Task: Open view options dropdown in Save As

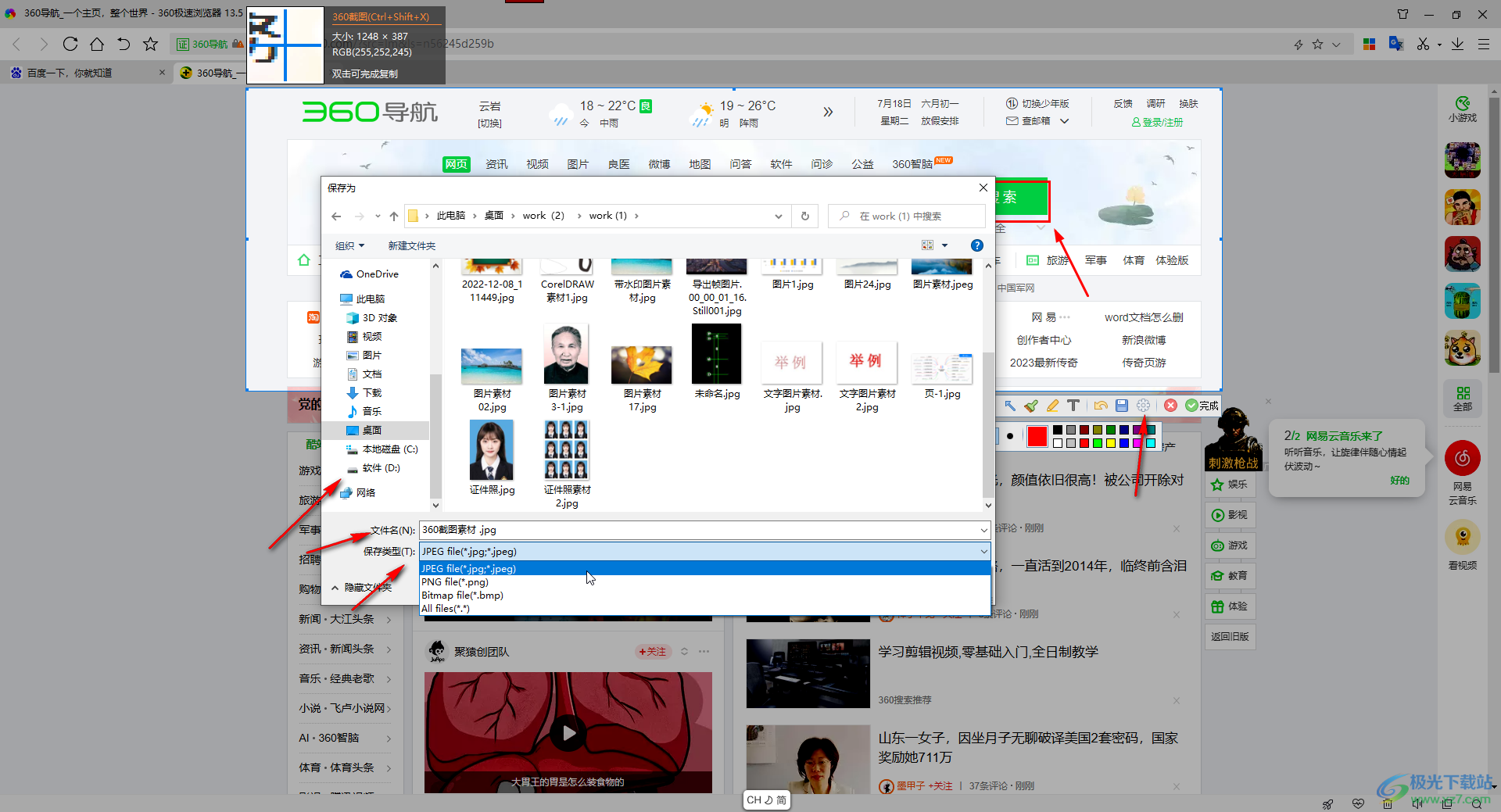Action: pyautogui.click(x=945, y=245)
